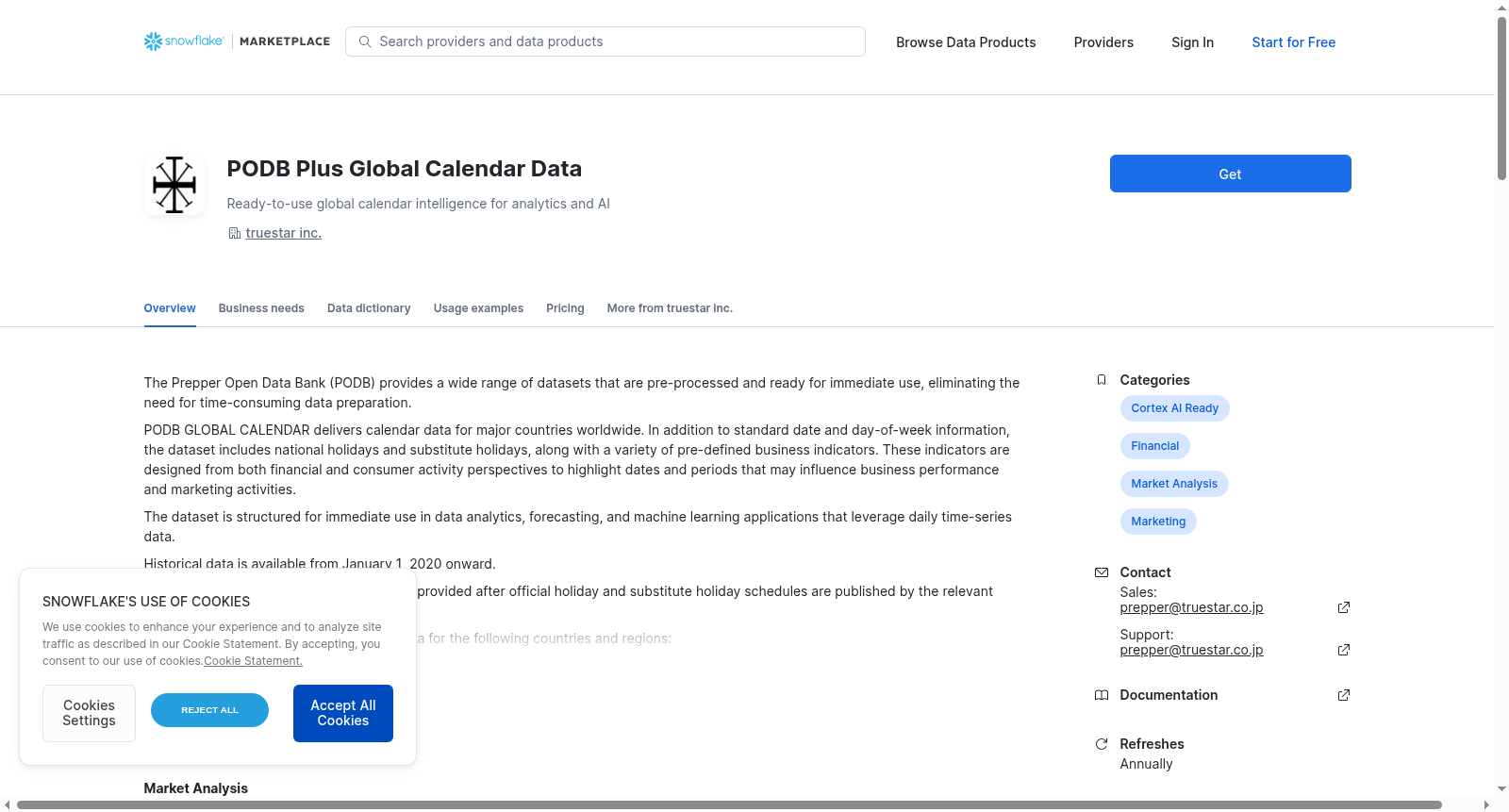Open Documentation external link icon

[1344, 695]
